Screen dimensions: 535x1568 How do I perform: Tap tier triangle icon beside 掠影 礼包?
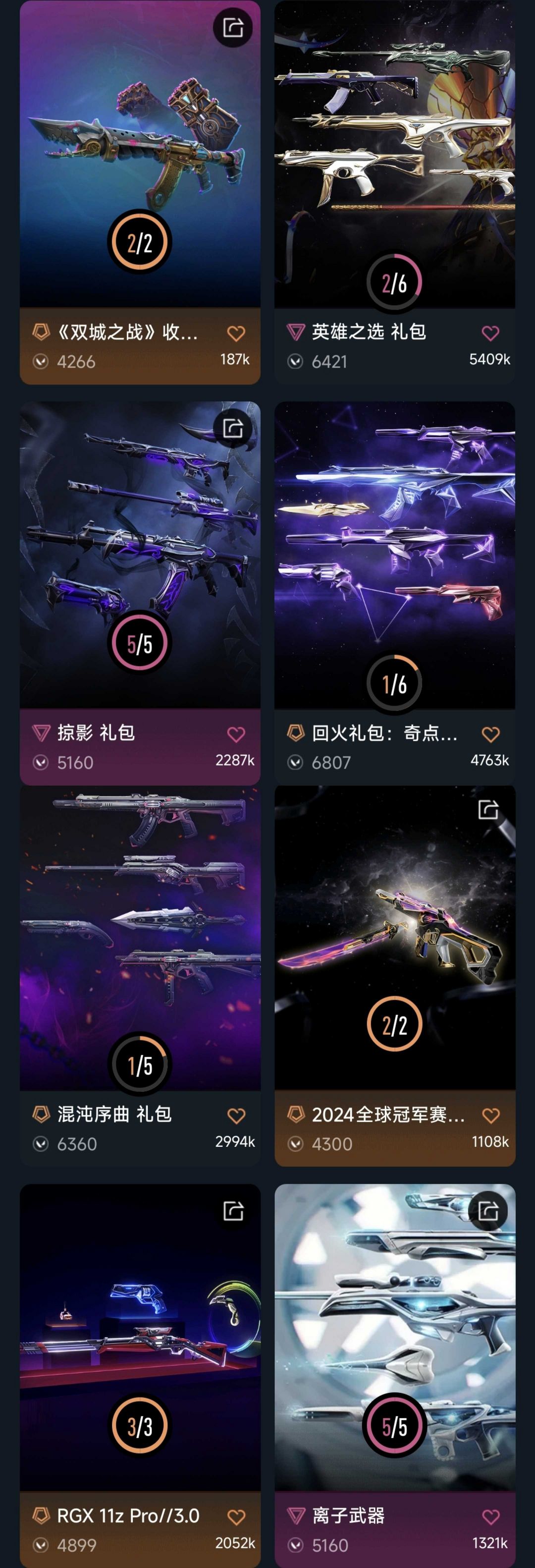41,732
